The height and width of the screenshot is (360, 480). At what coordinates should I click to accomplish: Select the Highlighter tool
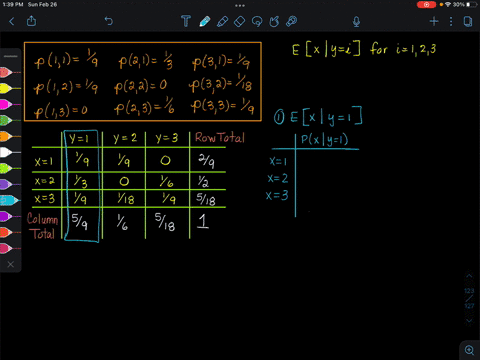[222, 21]
